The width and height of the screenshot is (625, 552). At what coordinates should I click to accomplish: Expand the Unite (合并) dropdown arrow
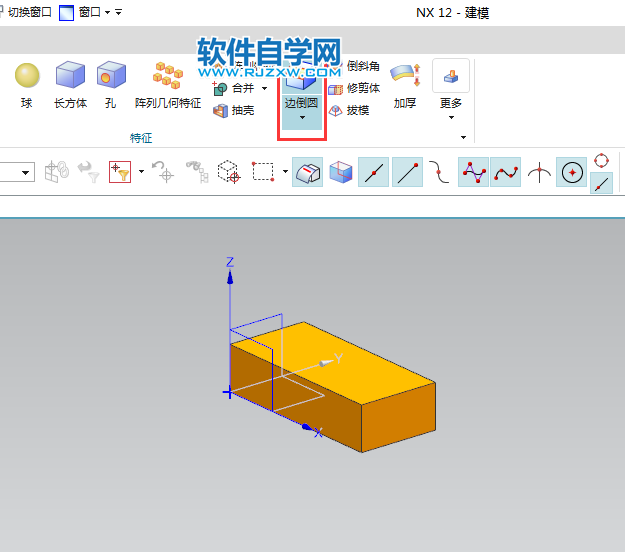[x=264, y=88]
